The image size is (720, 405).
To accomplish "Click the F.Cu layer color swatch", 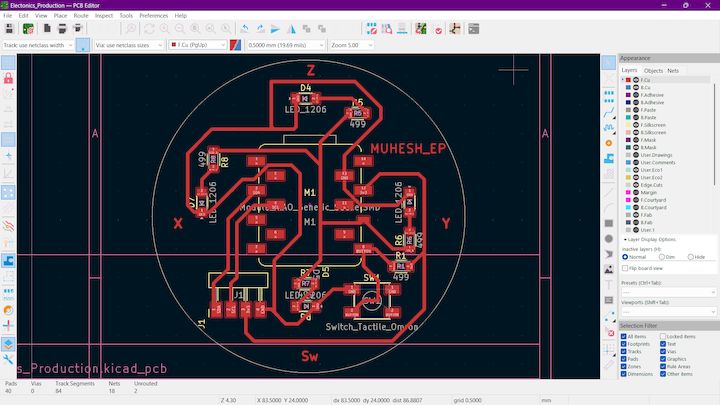I will click(628, 80).
